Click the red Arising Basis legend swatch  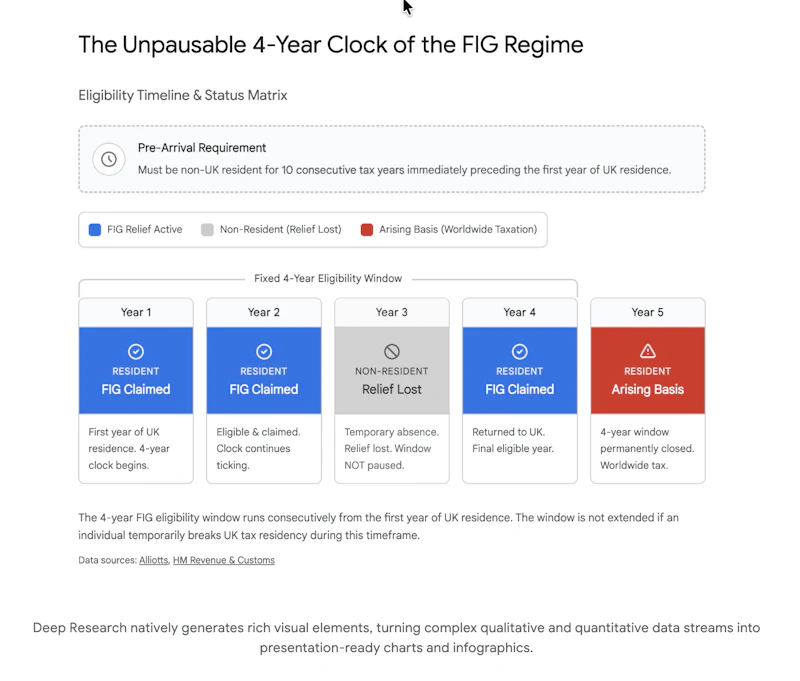(367, 230)
